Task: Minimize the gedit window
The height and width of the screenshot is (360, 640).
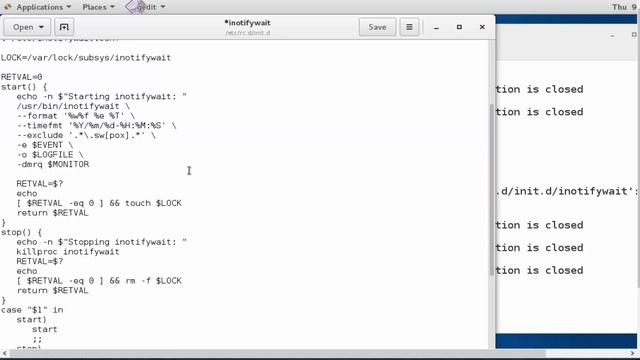Action: [x=436, y=27]
